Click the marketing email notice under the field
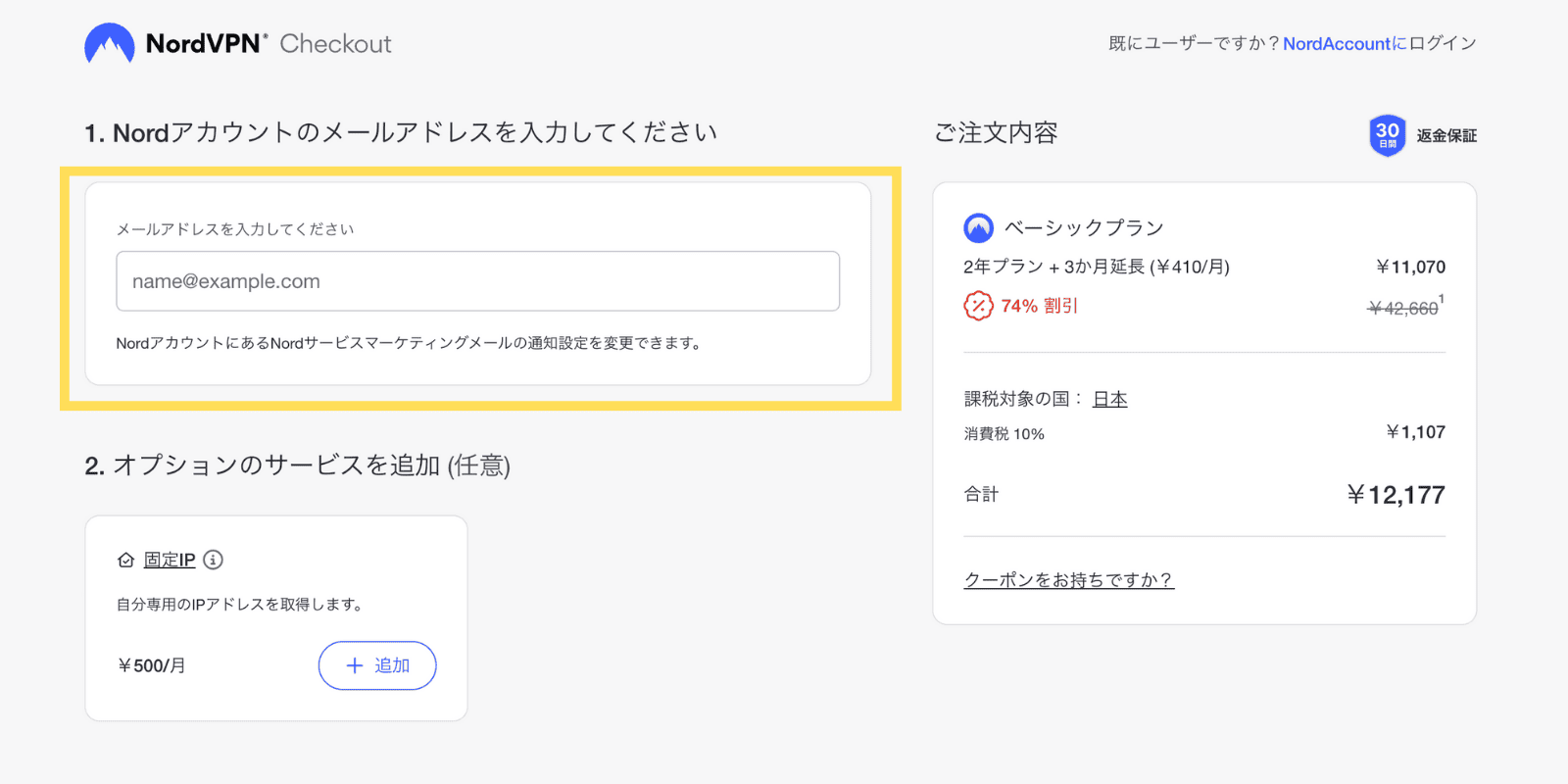This screenshot has height=784, width=1568. [409, 343]
